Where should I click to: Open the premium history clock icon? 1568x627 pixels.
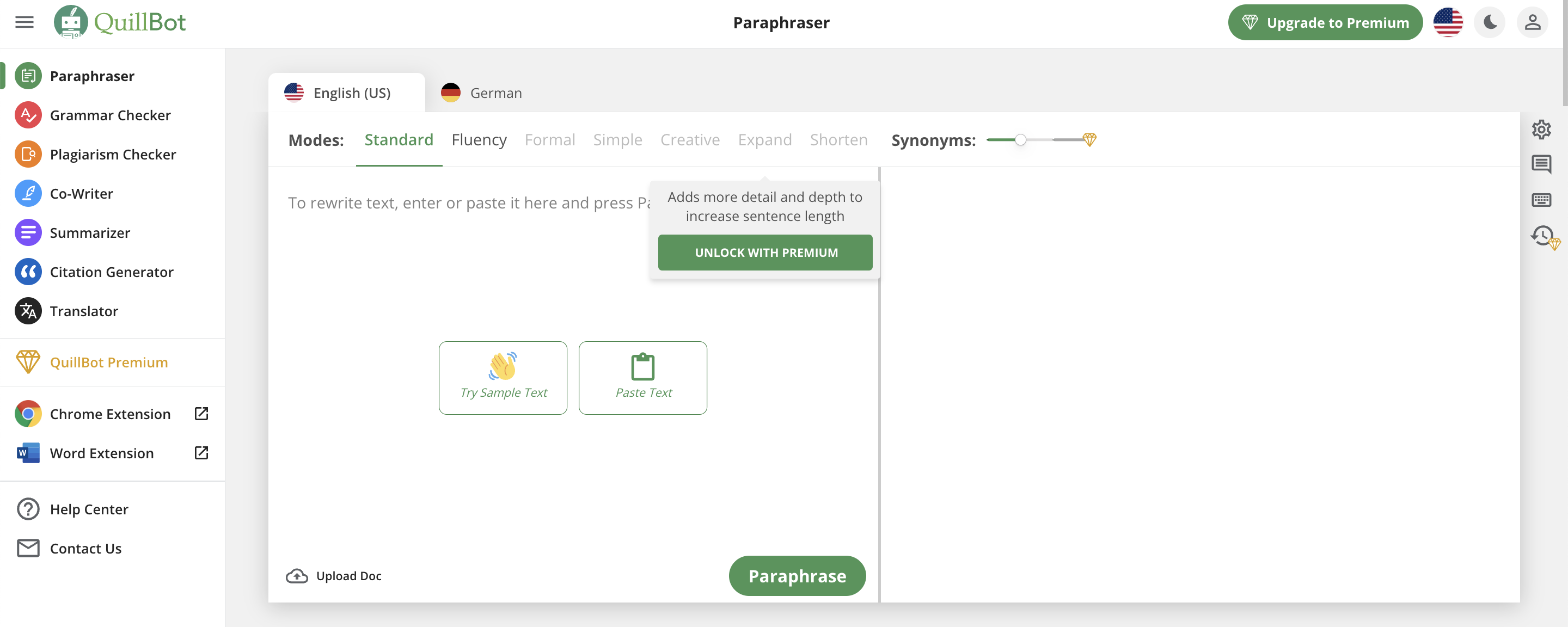(x=1544, y=237)
